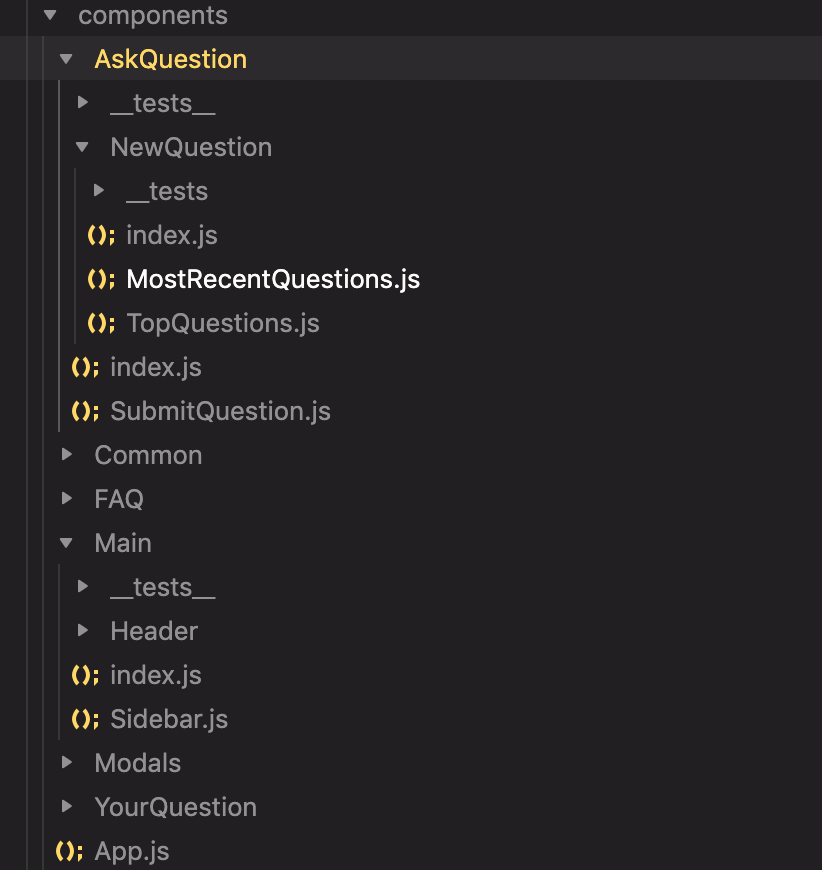The width and height of the screenshot is (822, 870).
Task: Open MostRecentQuestions.js file
Action: (273, 279)
